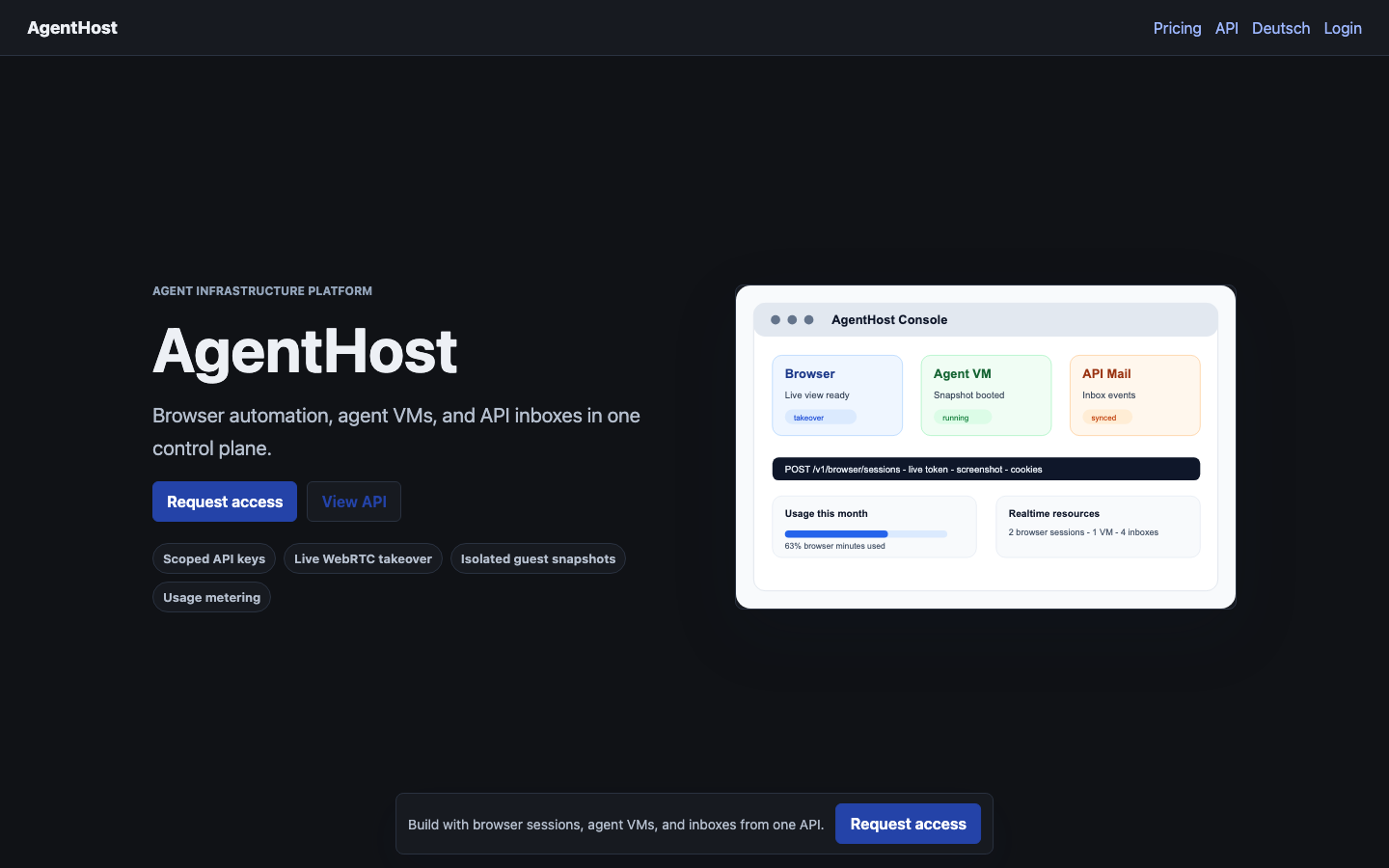Open the Pricing page link
Viewport: 1389px width, 868px height.
[1177, 28]
